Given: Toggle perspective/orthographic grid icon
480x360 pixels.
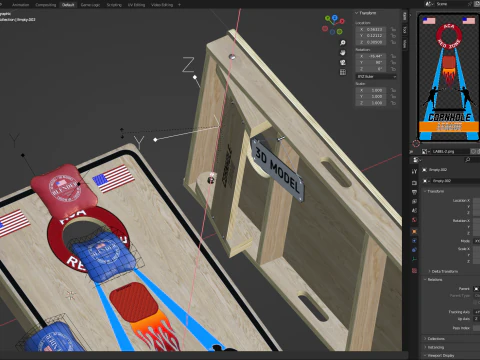Looking at the screenshot, I should pos(343,72).
